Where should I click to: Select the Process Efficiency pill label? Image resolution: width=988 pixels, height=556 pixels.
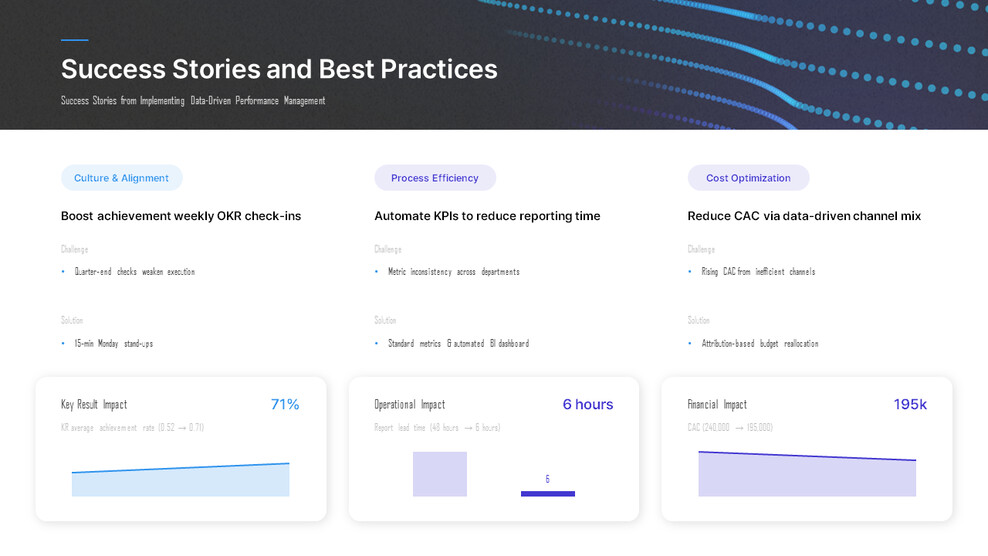[434, 178]
